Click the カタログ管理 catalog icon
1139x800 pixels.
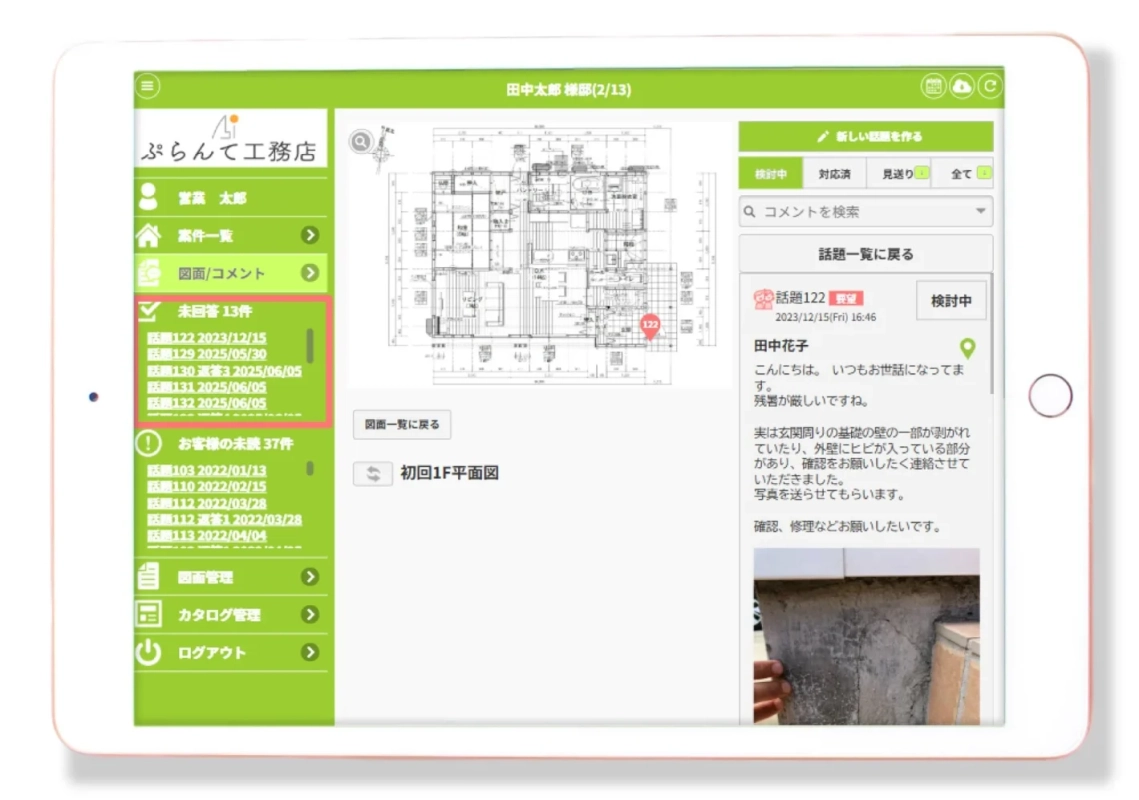click(x=148, y=614)
